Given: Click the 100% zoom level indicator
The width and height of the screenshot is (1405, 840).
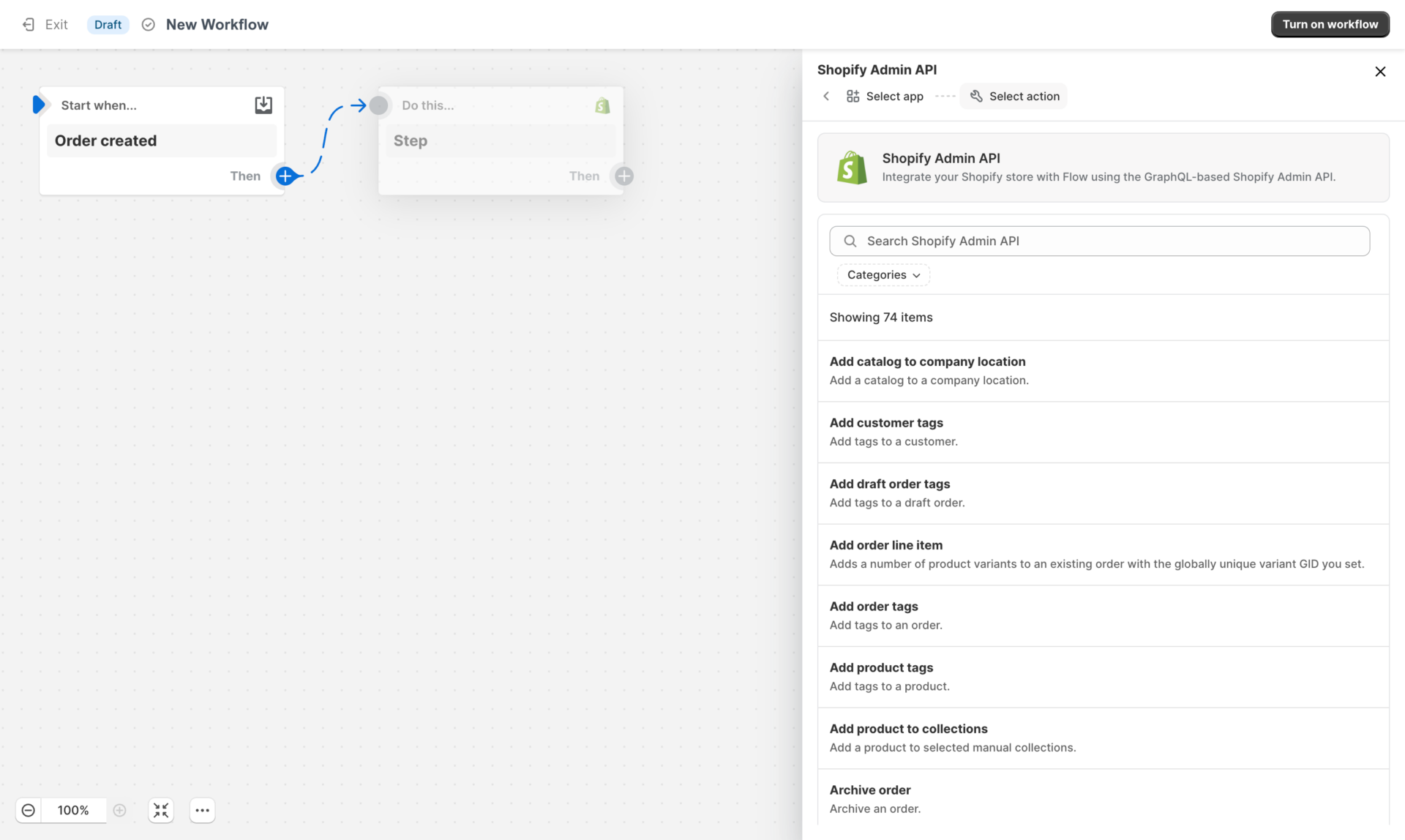Looking at the screenshot, I should click(x=73, y=810).
